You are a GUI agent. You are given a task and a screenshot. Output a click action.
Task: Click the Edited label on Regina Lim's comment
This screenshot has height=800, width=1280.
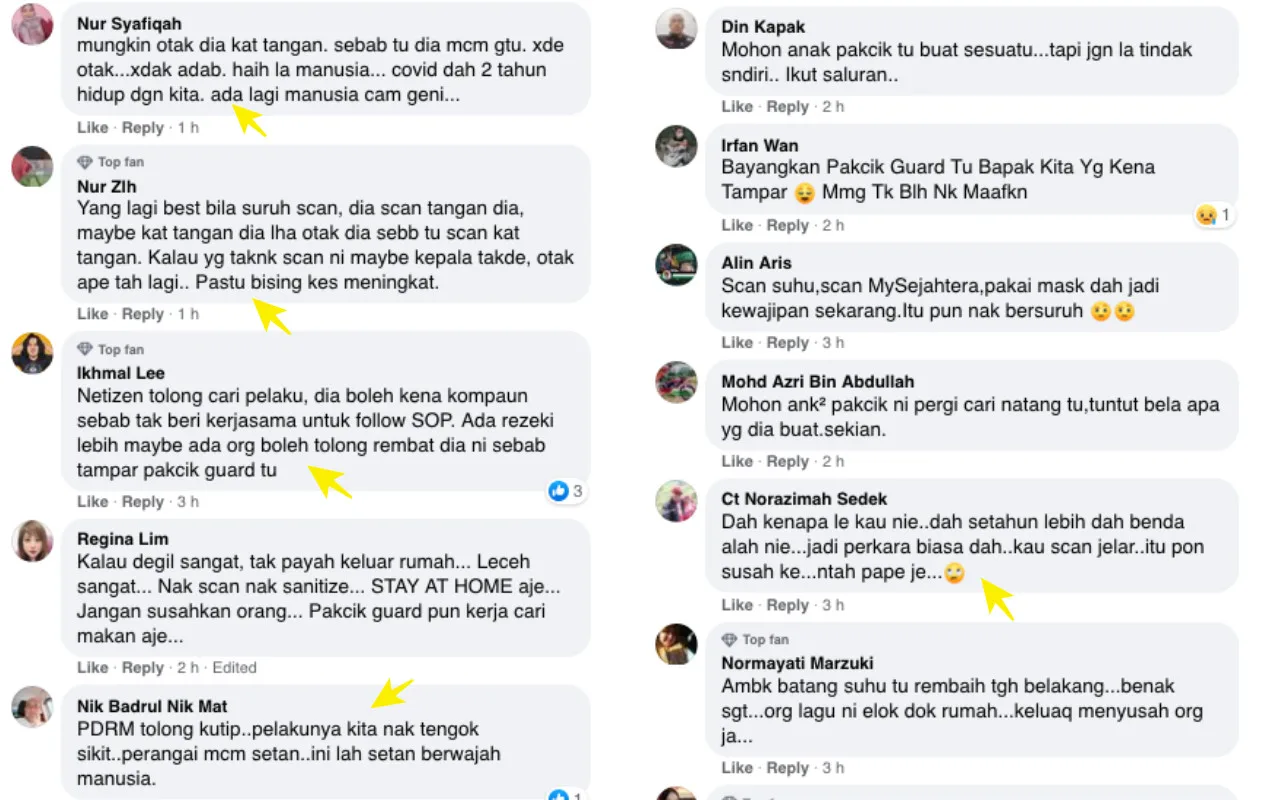click(234, 667)
